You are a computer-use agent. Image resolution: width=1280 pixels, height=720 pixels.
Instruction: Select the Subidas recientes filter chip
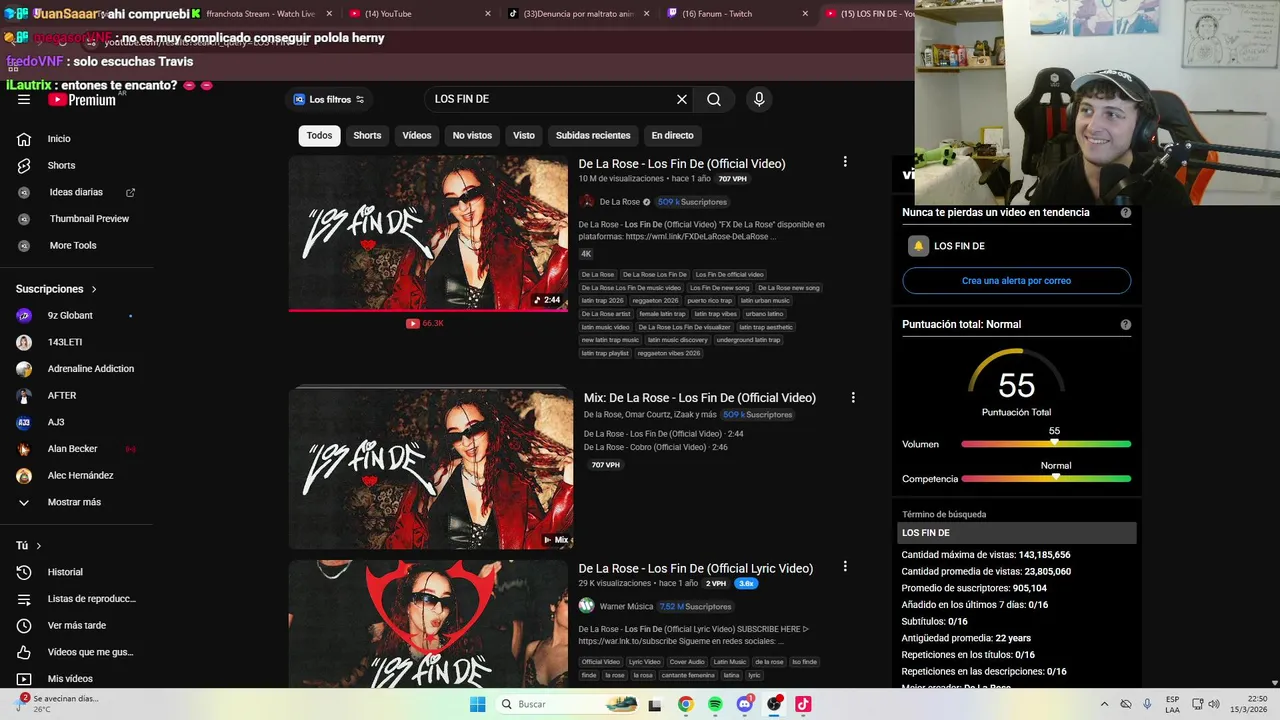593,135
